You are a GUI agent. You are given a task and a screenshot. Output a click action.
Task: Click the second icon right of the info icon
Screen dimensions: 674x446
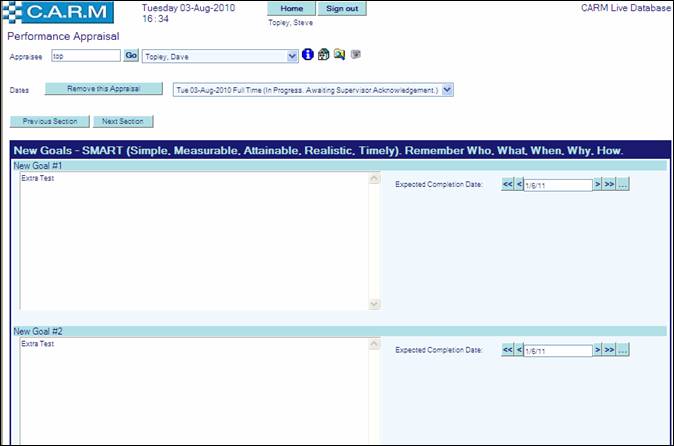point(324,55)
